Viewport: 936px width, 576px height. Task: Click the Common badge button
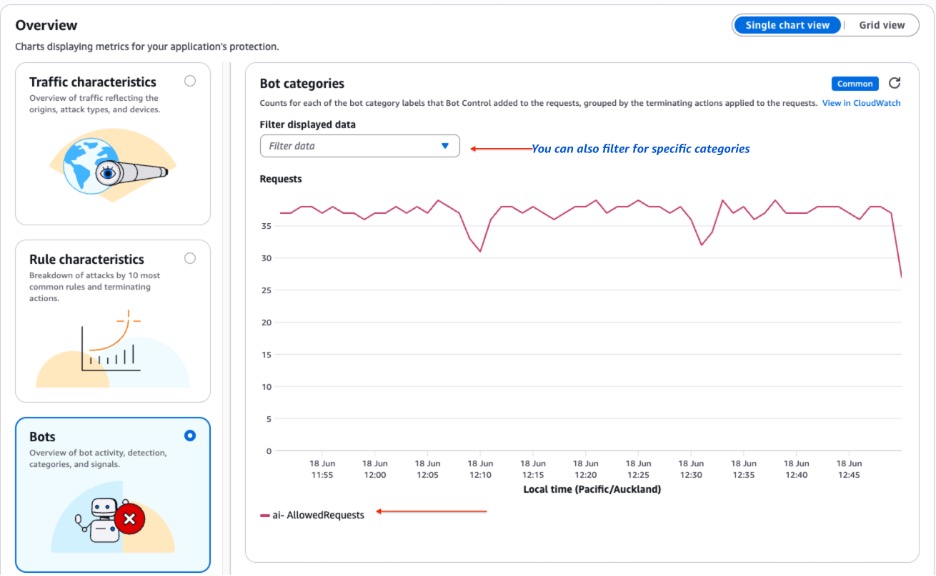click(x=855, y=84)
